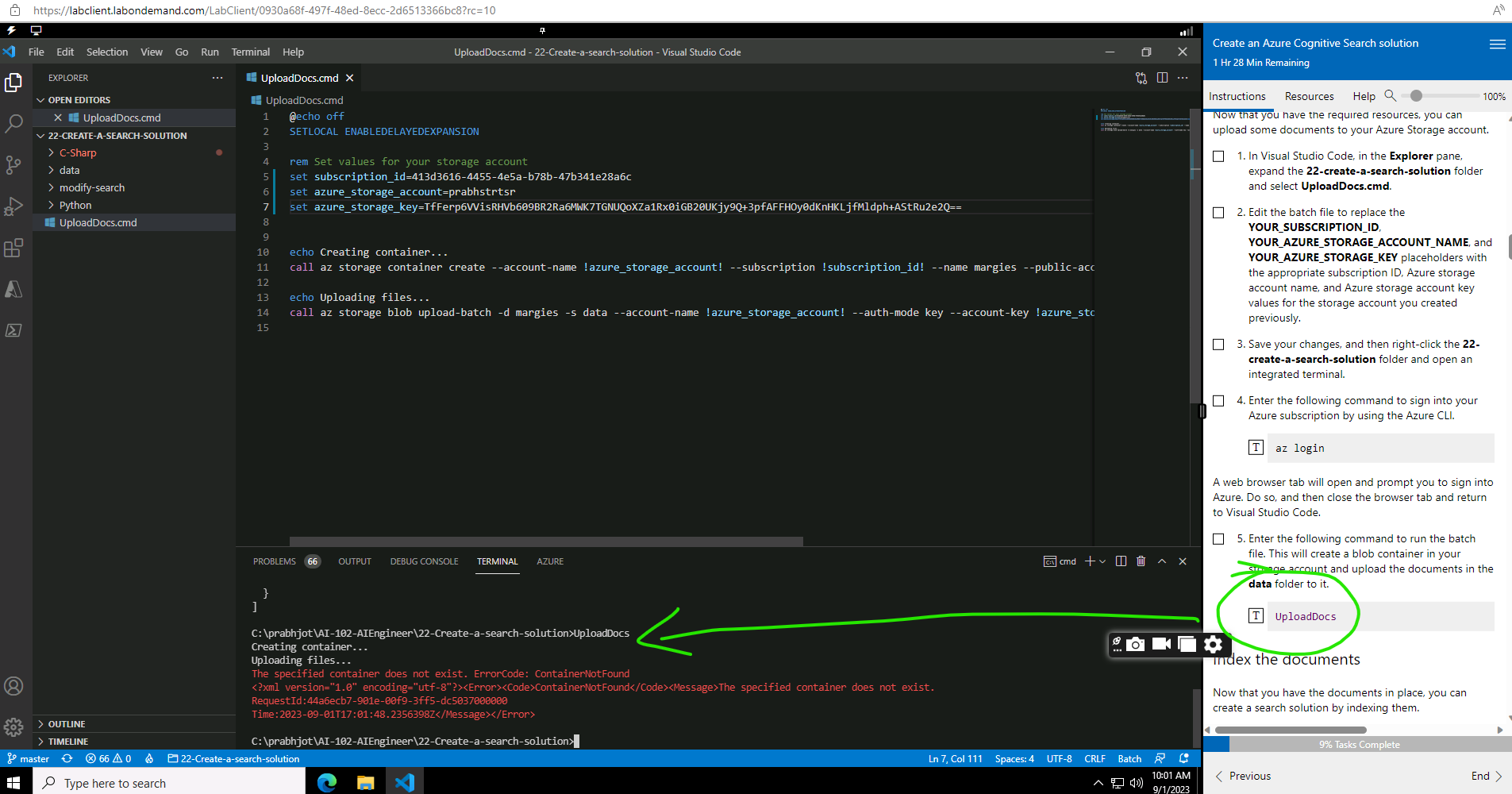Open the Run and Debug view

(13, 206)
